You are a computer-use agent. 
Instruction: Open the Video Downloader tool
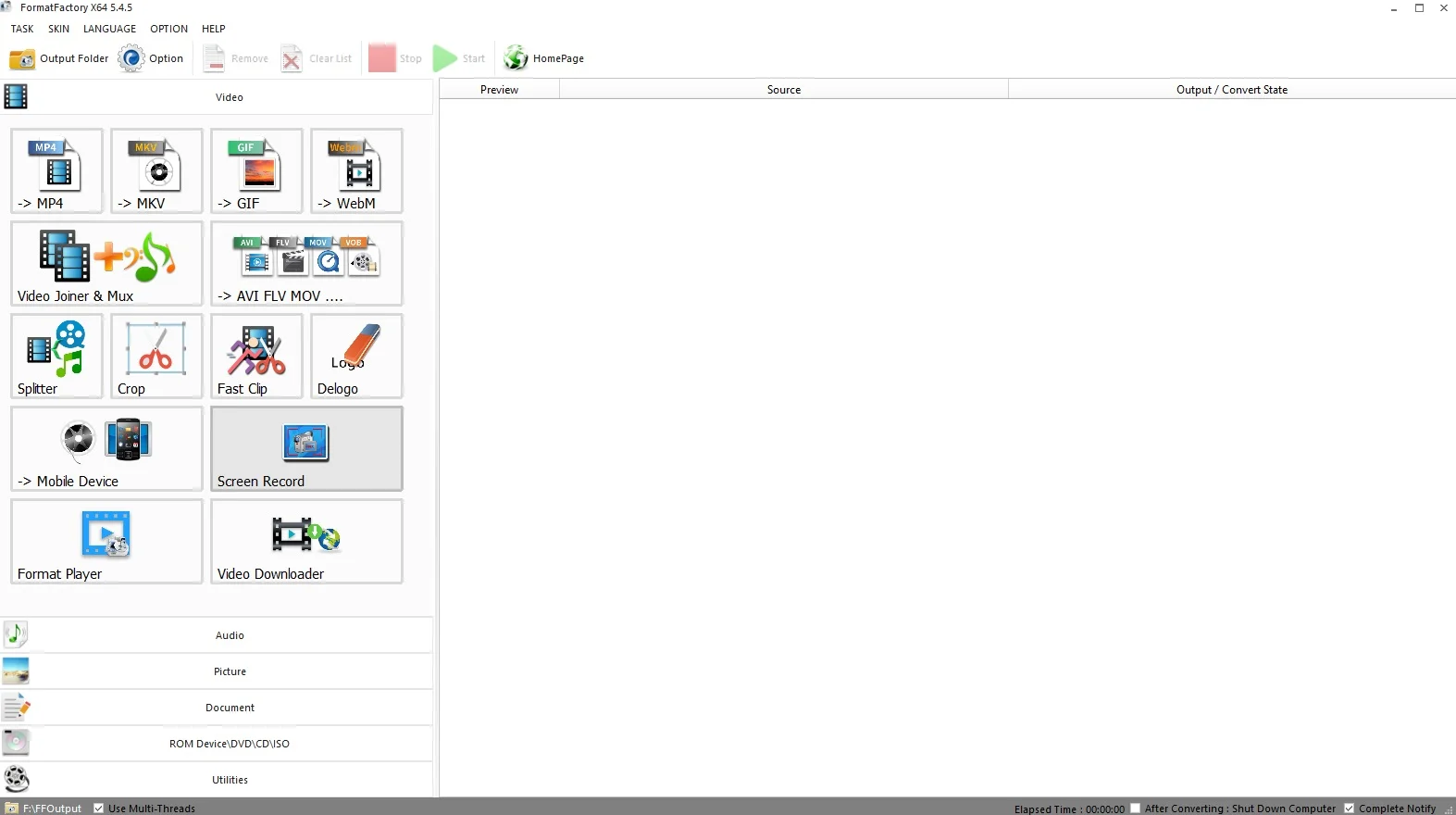tap(306, 541)
